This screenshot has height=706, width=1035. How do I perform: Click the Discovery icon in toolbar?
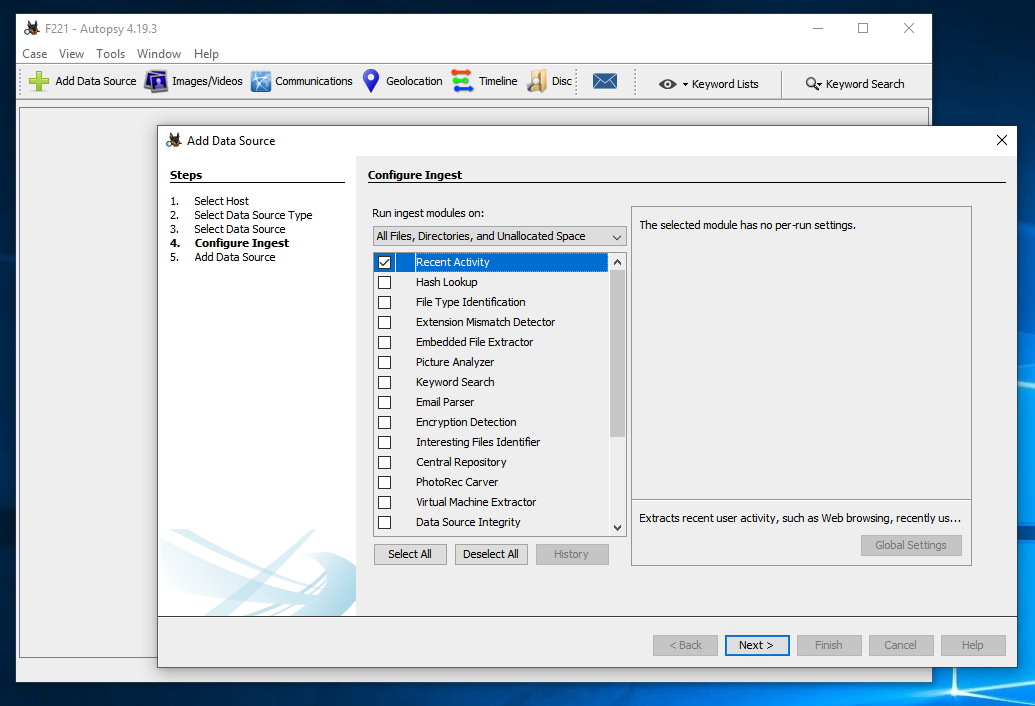coord(537,81)
